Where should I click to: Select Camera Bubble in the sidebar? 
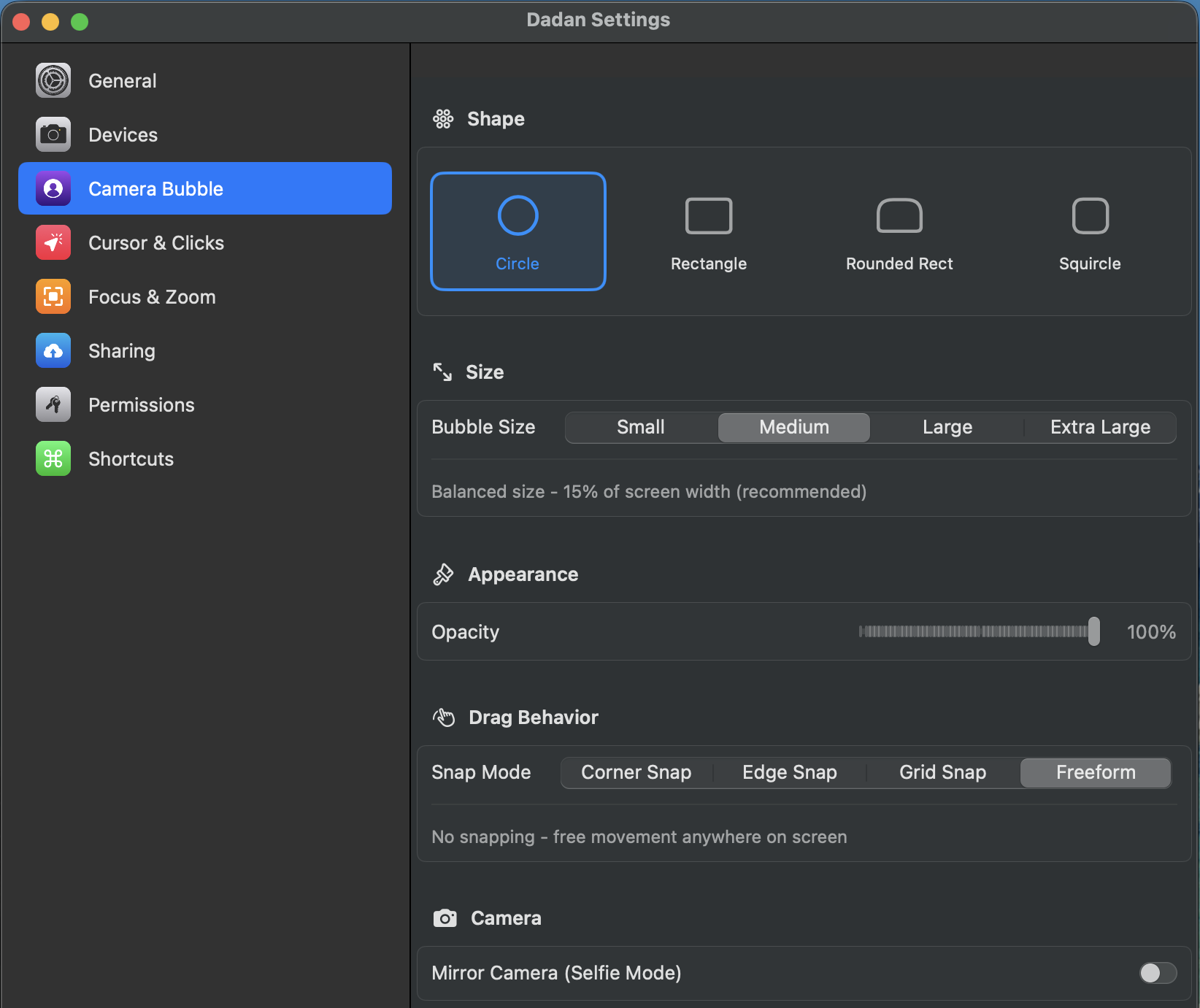tap(205, 188)
